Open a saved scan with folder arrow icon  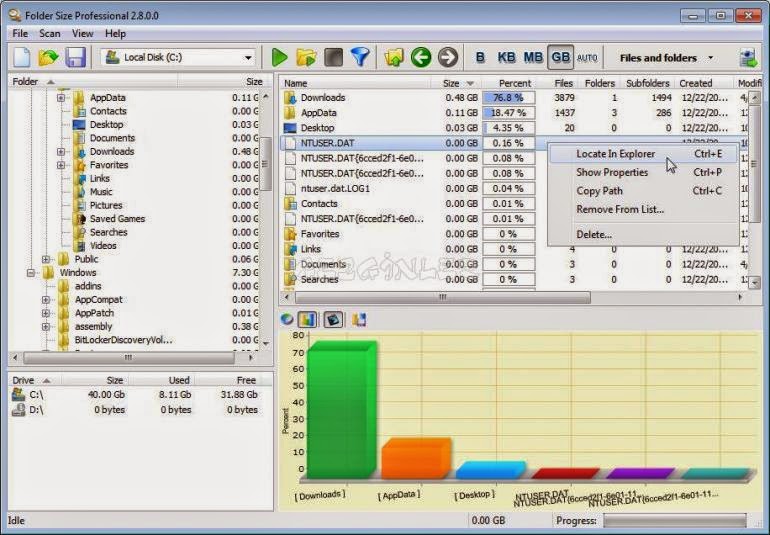(48, 57)
